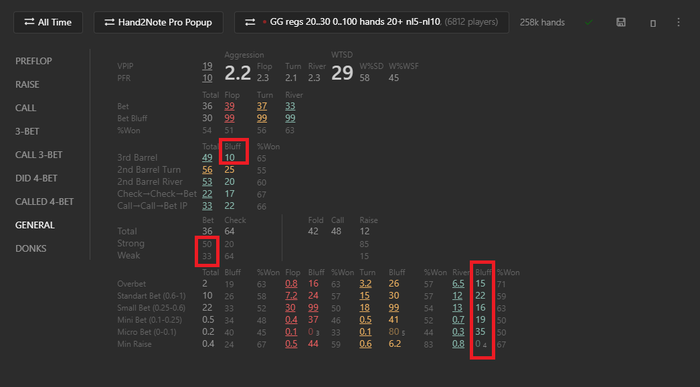Click the River Bet Bluff value 99
Image resolution: width=700 pixels, height=387 pixels.
(x=290, y=118)
